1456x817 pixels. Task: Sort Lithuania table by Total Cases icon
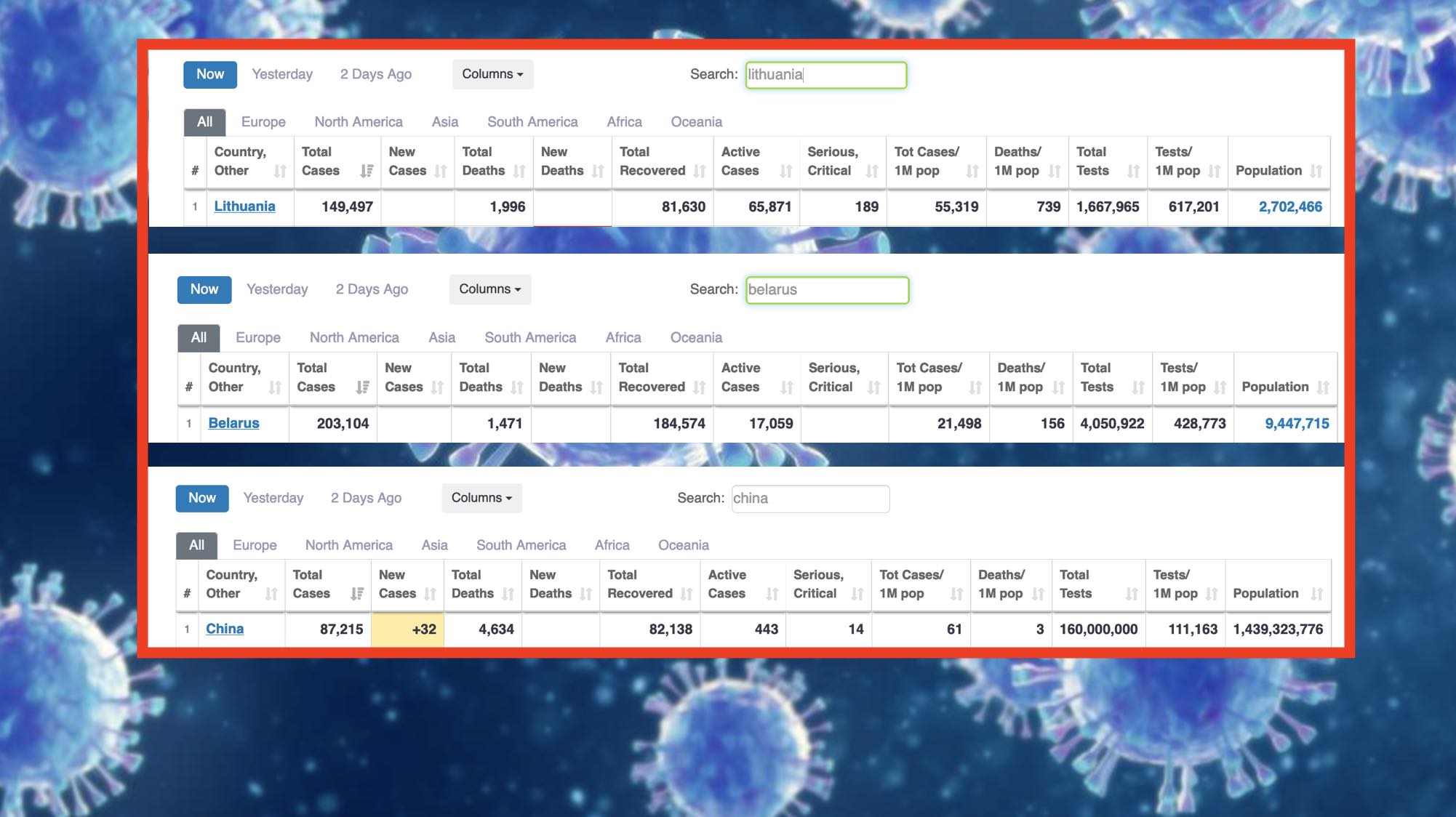click(367, 171)
